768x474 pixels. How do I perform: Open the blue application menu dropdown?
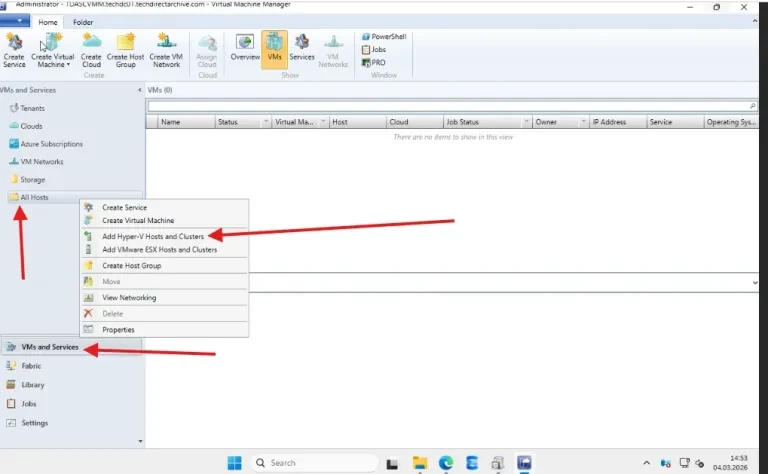(x=15, y=21)
